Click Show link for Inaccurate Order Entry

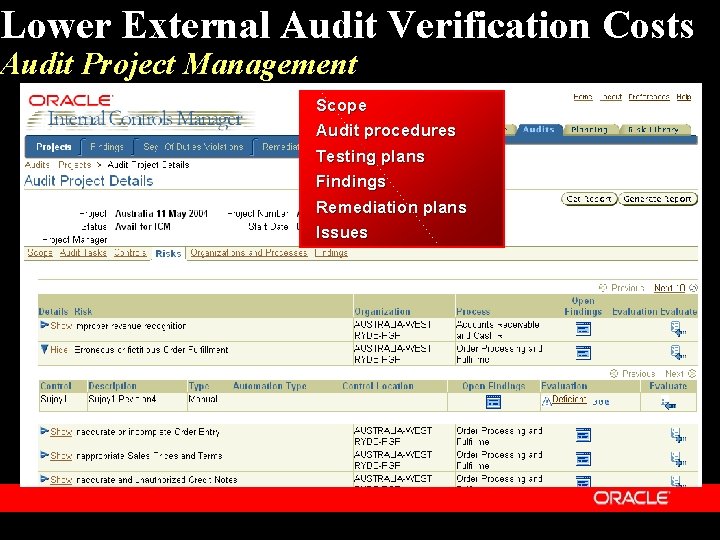[x=61, y=432]
